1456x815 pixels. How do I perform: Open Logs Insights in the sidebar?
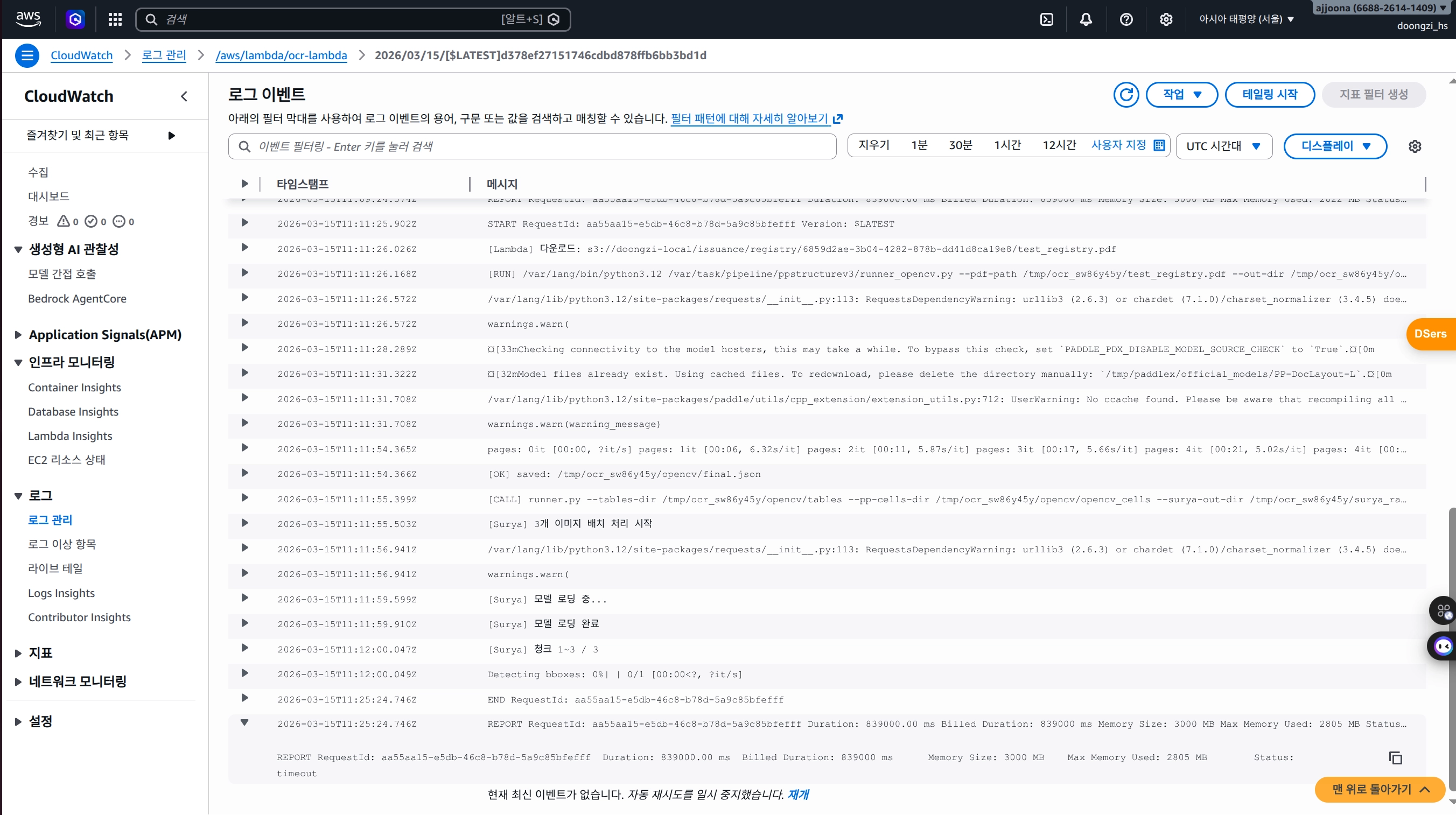[61, 593]
